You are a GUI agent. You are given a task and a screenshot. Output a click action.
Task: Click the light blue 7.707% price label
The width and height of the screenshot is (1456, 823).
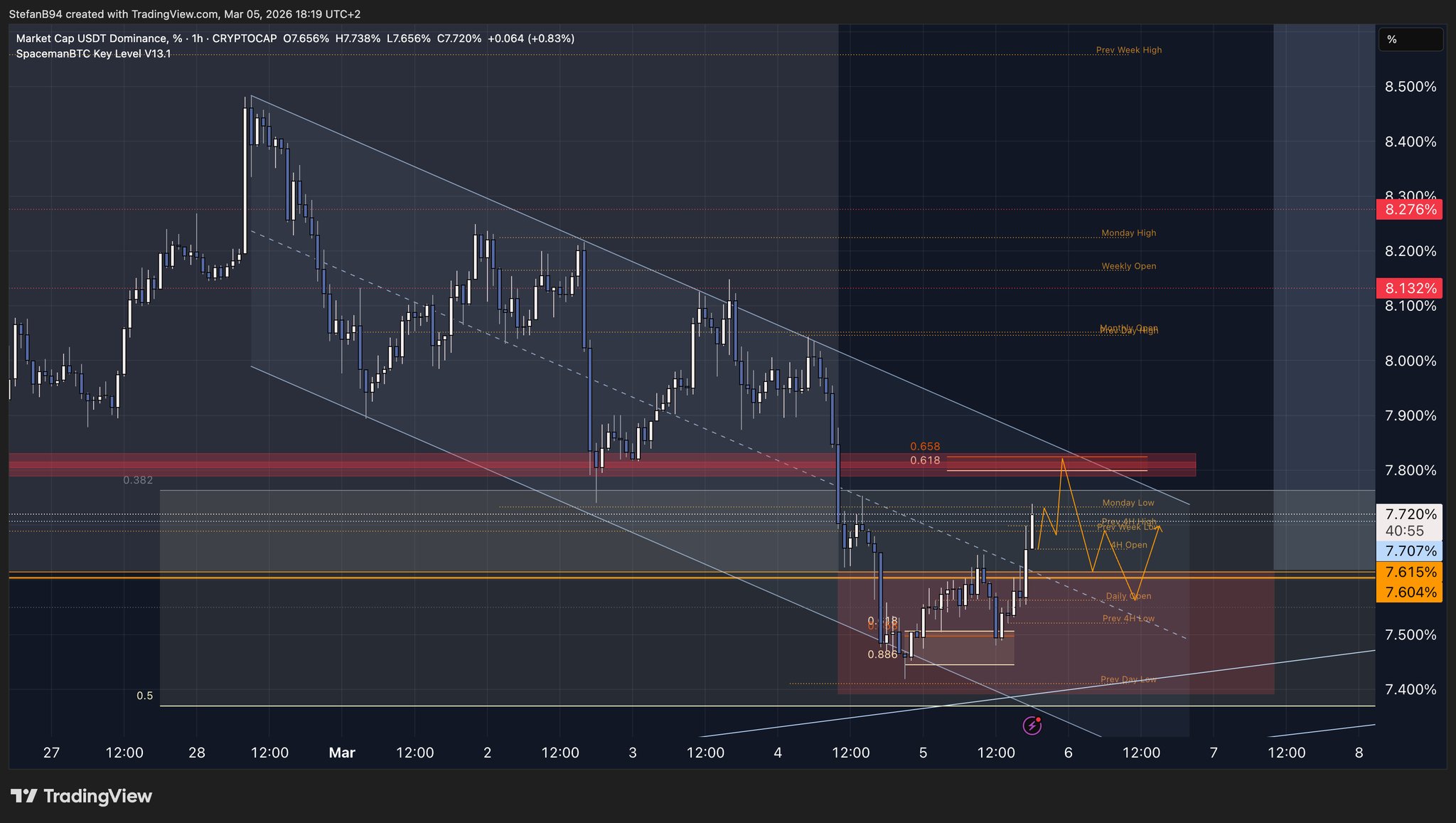click(x=1410, y=551)
